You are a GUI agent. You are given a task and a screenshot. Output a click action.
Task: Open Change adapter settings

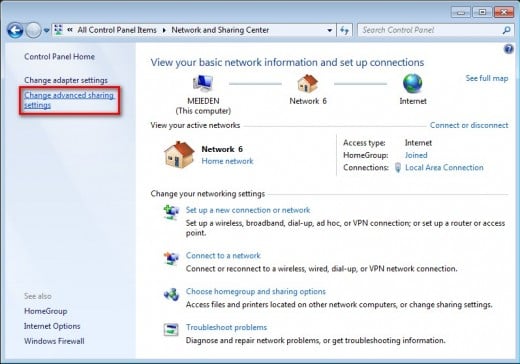(x=66, y=80)
